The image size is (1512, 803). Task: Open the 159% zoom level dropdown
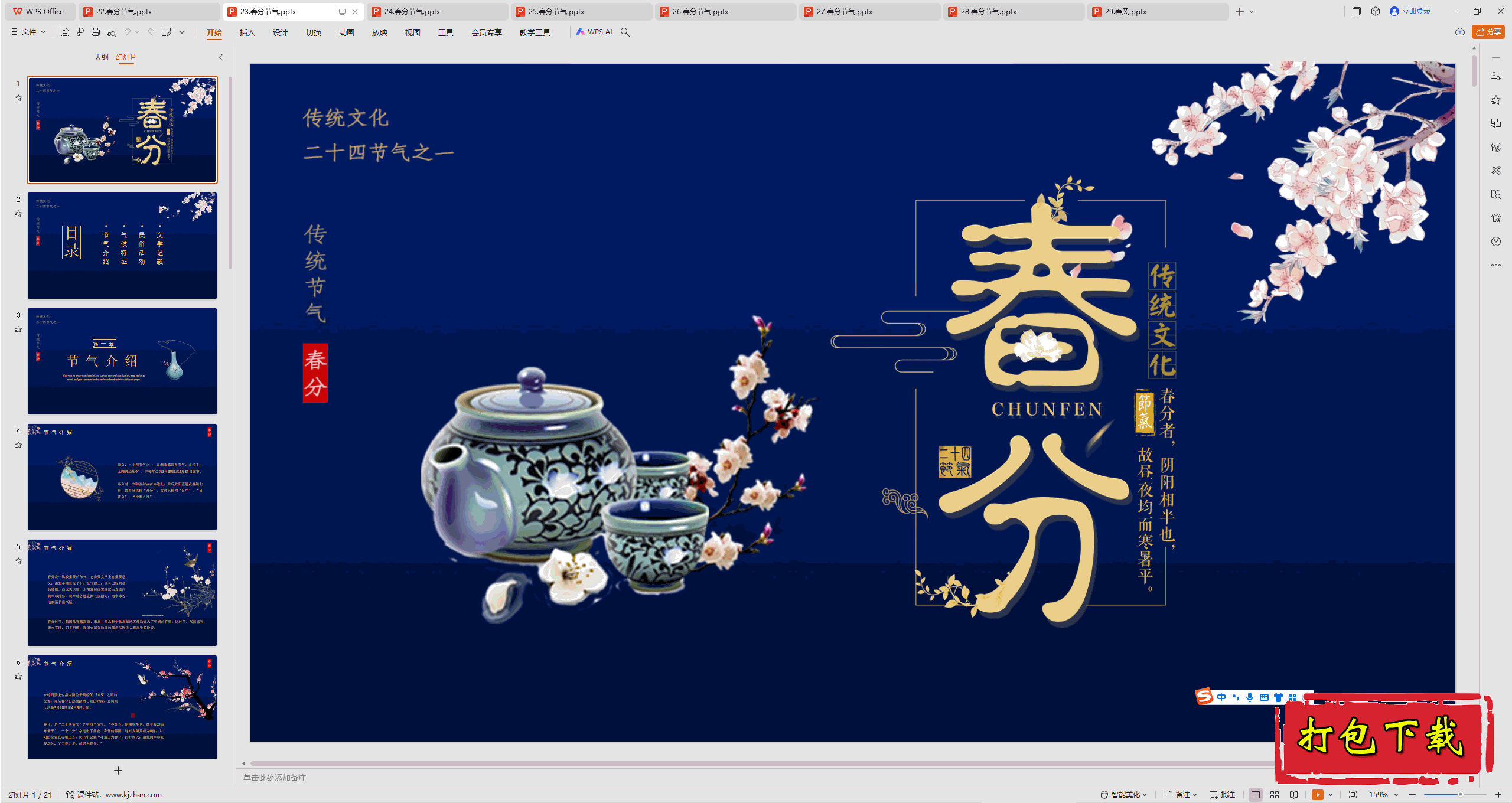point(1384,795)
